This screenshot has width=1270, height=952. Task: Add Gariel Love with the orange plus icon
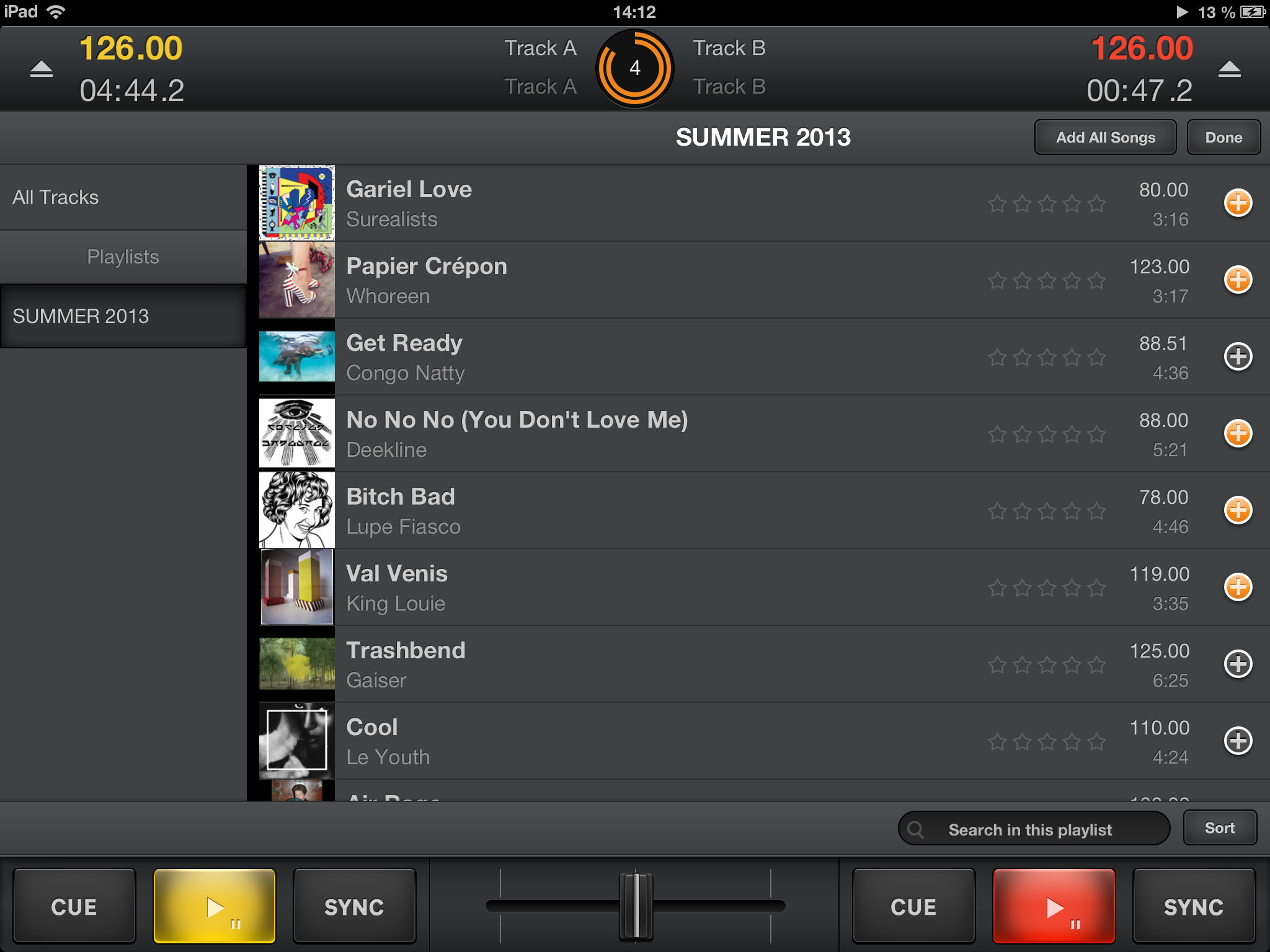[1238, 203]
